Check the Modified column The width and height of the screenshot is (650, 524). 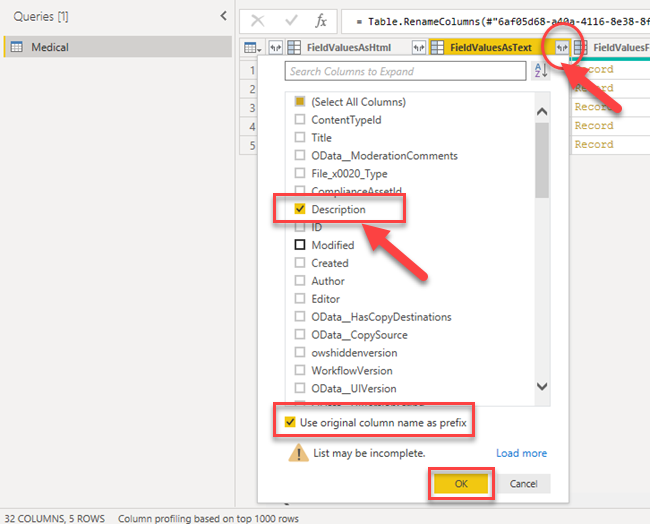[x=300, y=245]
